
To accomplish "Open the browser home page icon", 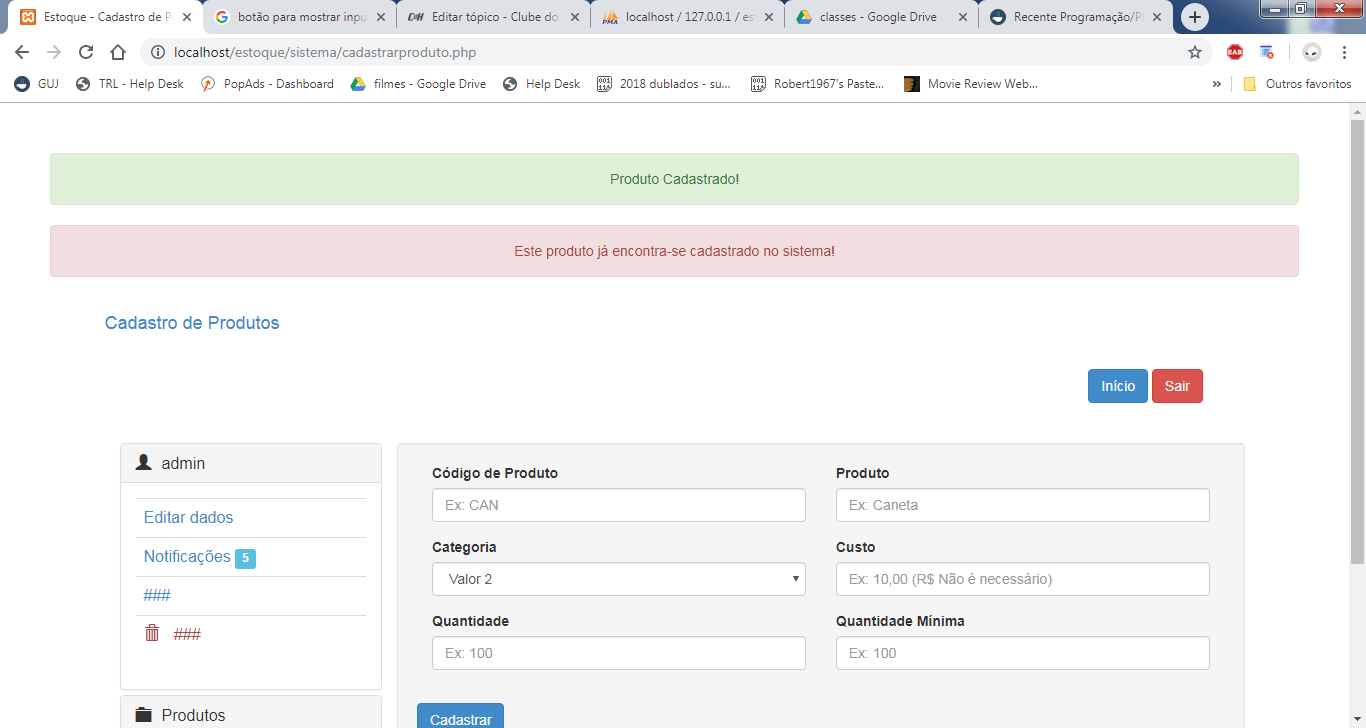I will pyautogui.click(x=118, y=52).
